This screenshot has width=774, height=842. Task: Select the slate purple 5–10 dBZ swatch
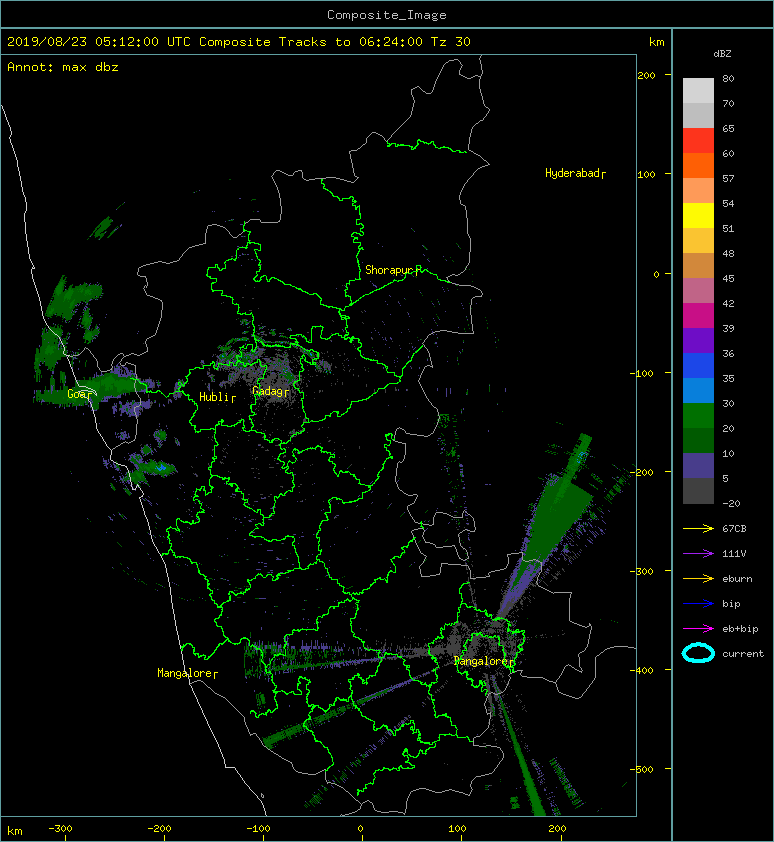(698, 466)
